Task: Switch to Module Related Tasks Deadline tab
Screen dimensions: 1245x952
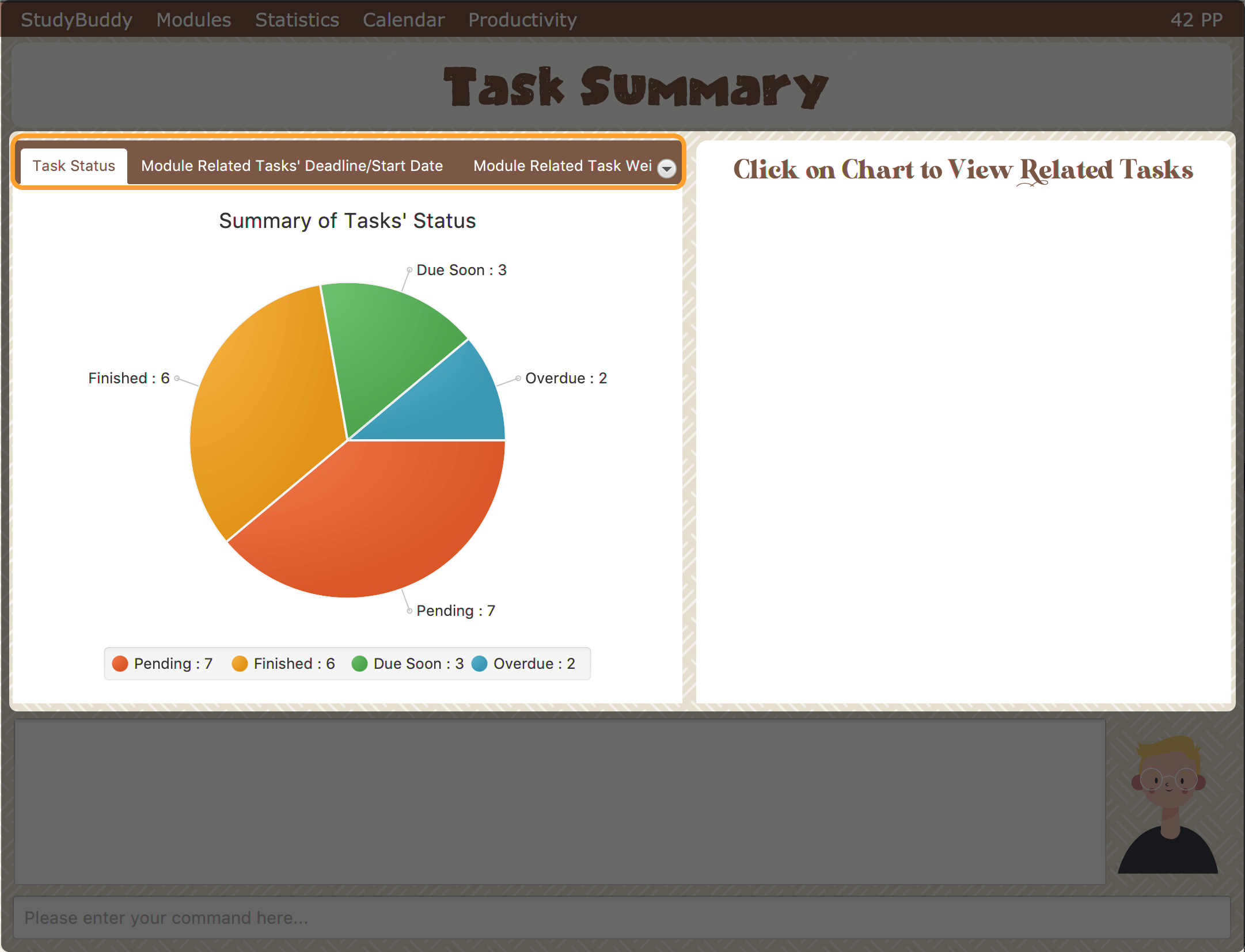Action: (x=291, y=166)
